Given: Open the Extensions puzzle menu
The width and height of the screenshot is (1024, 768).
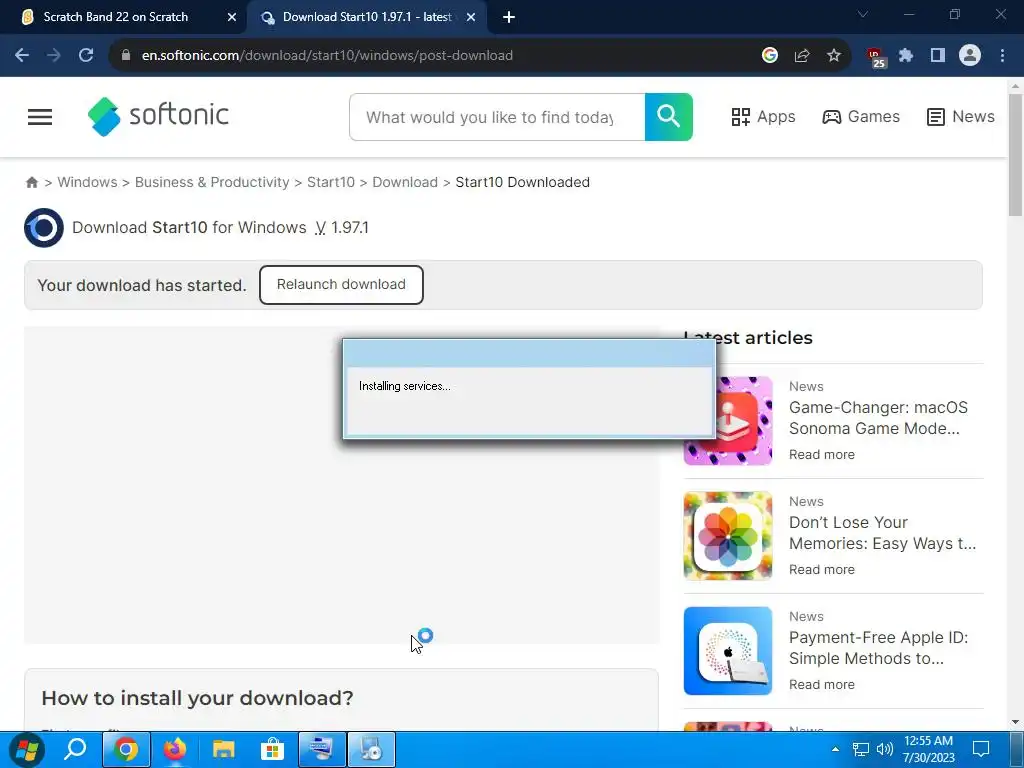Looking at the screenshot, I should [x=906, y=56].
